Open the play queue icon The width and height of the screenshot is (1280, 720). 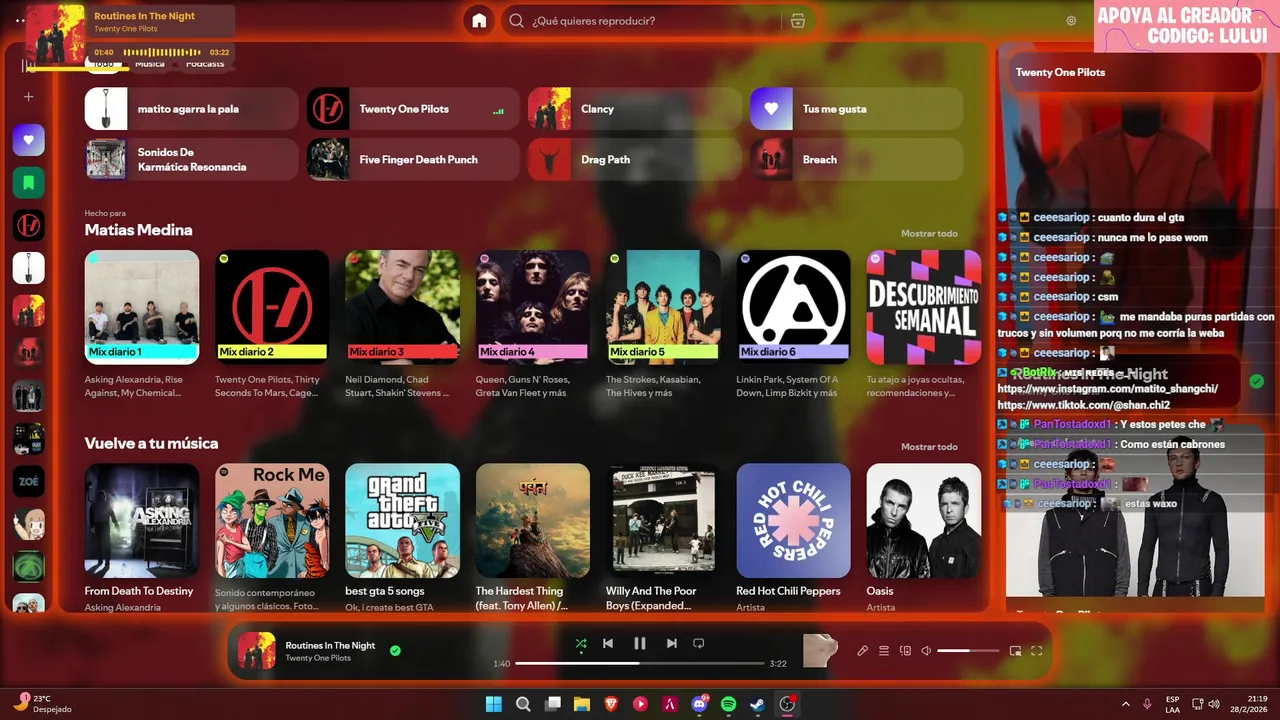pos(884,651)
